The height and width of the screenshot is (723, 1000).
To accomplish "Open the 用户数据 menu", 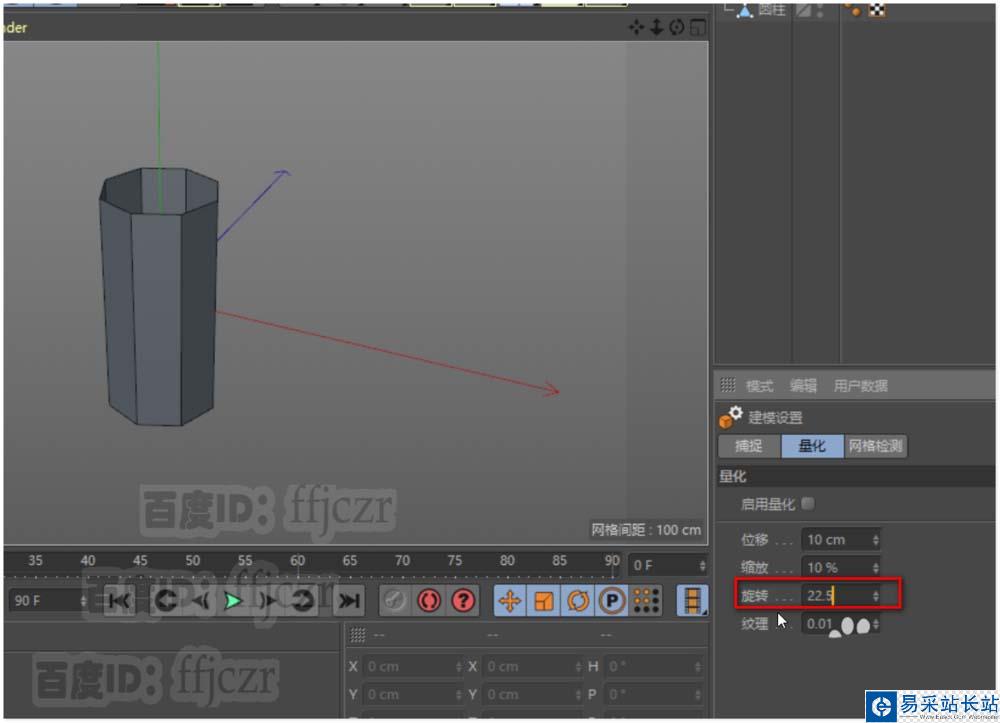I will tap(860, 386).
